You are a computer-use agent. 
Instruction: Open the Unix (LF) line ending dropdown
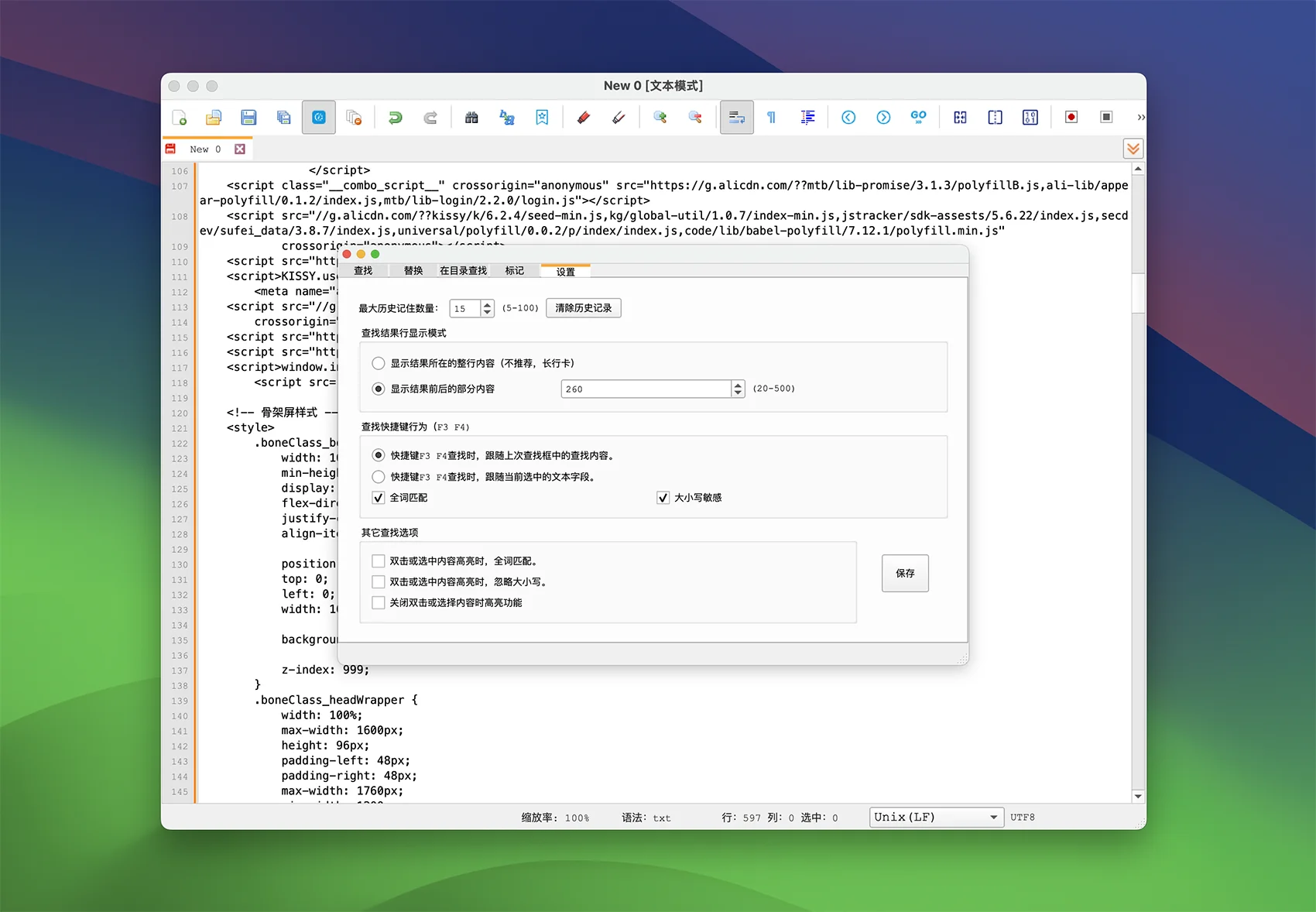pos(937,818)
